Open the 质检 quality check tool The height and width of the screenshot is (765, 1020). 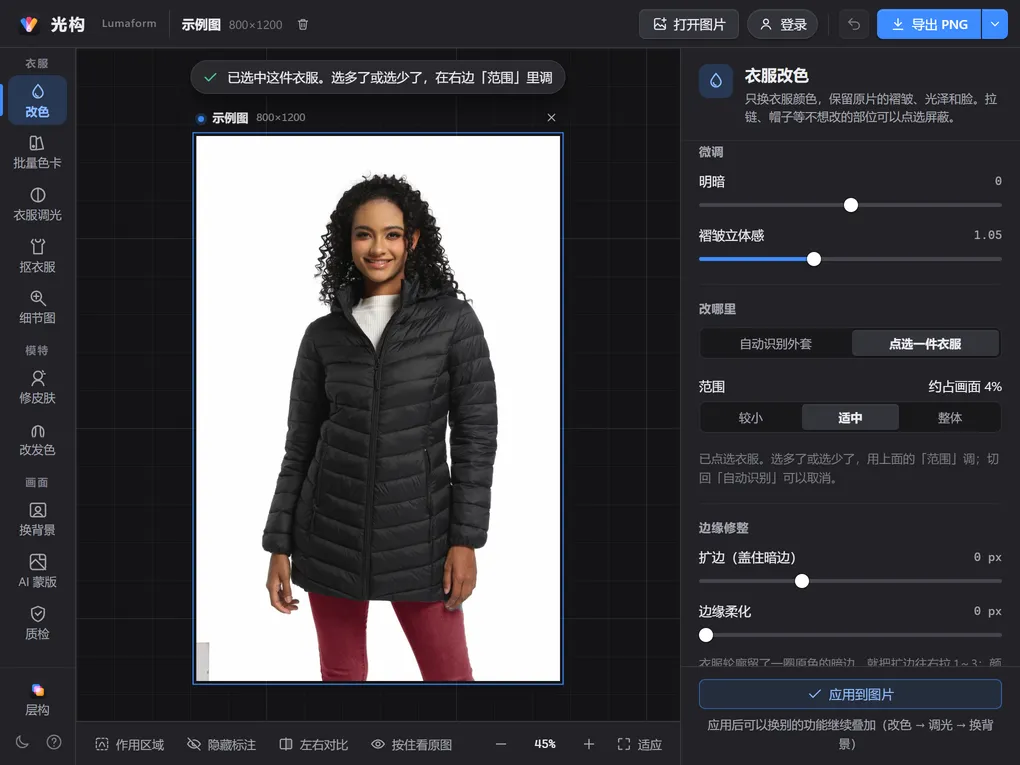(37, 623)
